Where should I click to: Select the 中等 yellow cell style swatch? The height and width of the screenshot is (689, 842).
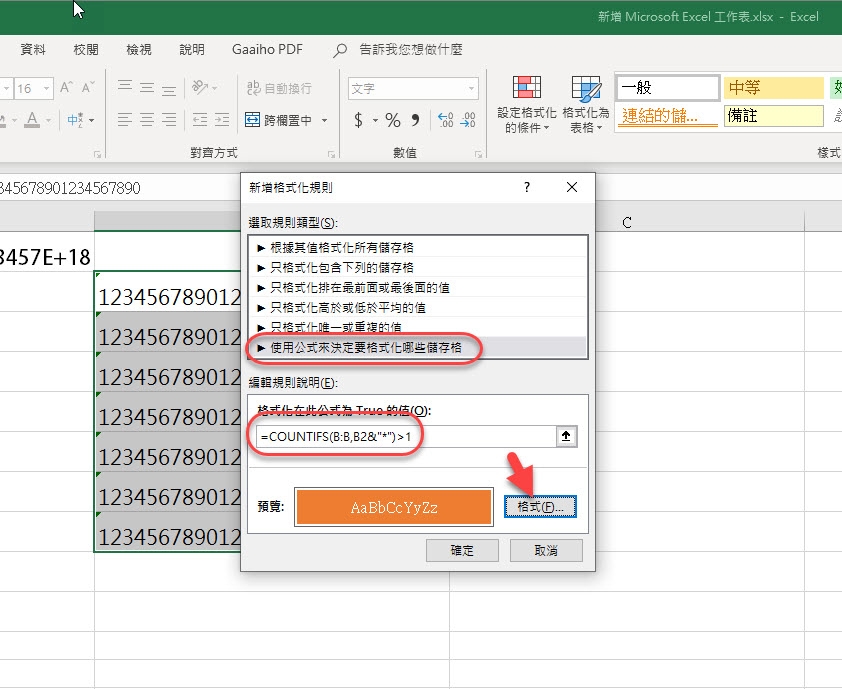[x=773, y=88]
